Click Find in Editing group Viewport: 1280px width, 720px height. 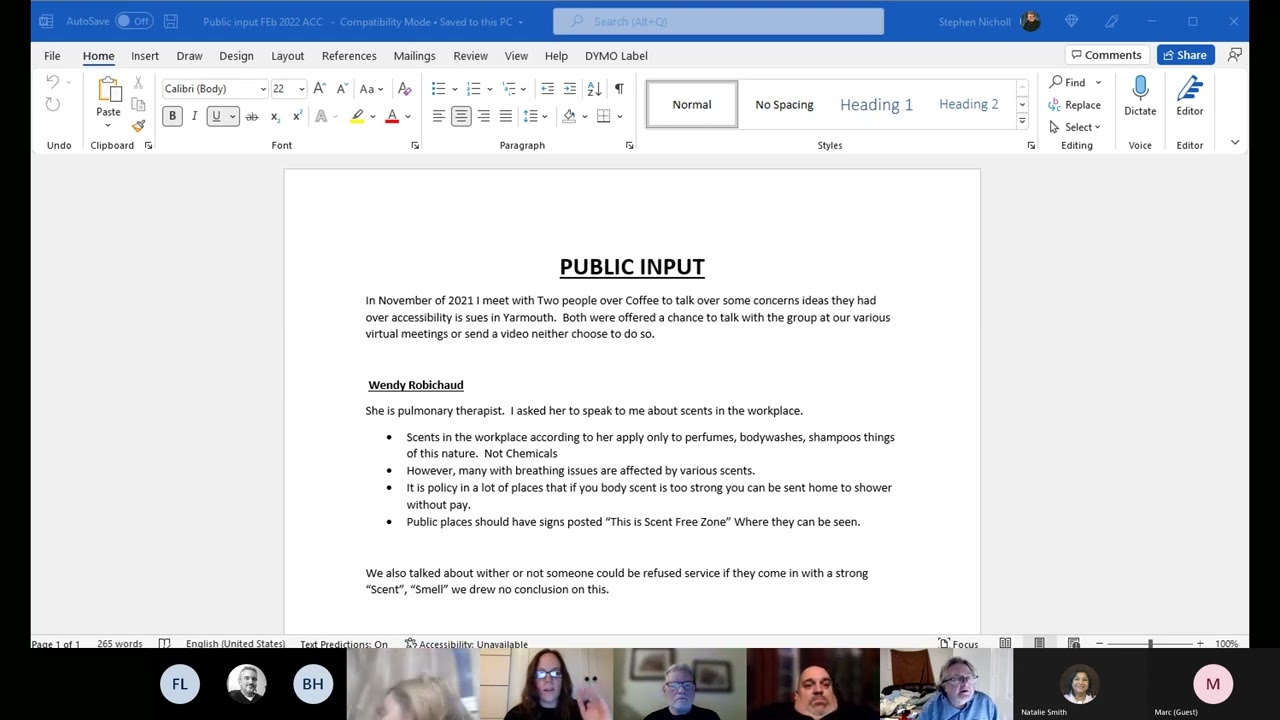tap(1067, 83)
